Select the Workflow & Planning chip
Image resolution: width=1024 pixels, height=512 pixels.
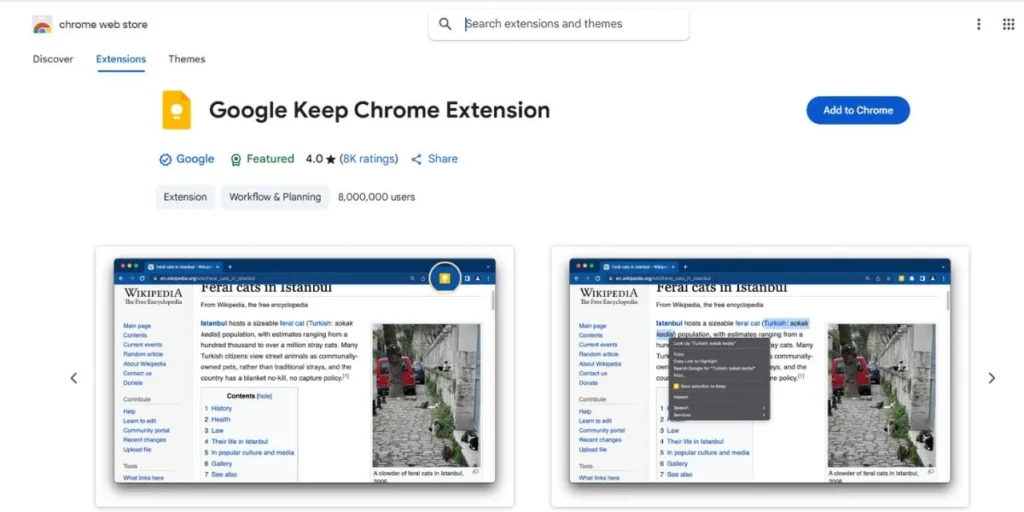click(x=275, y=197)
